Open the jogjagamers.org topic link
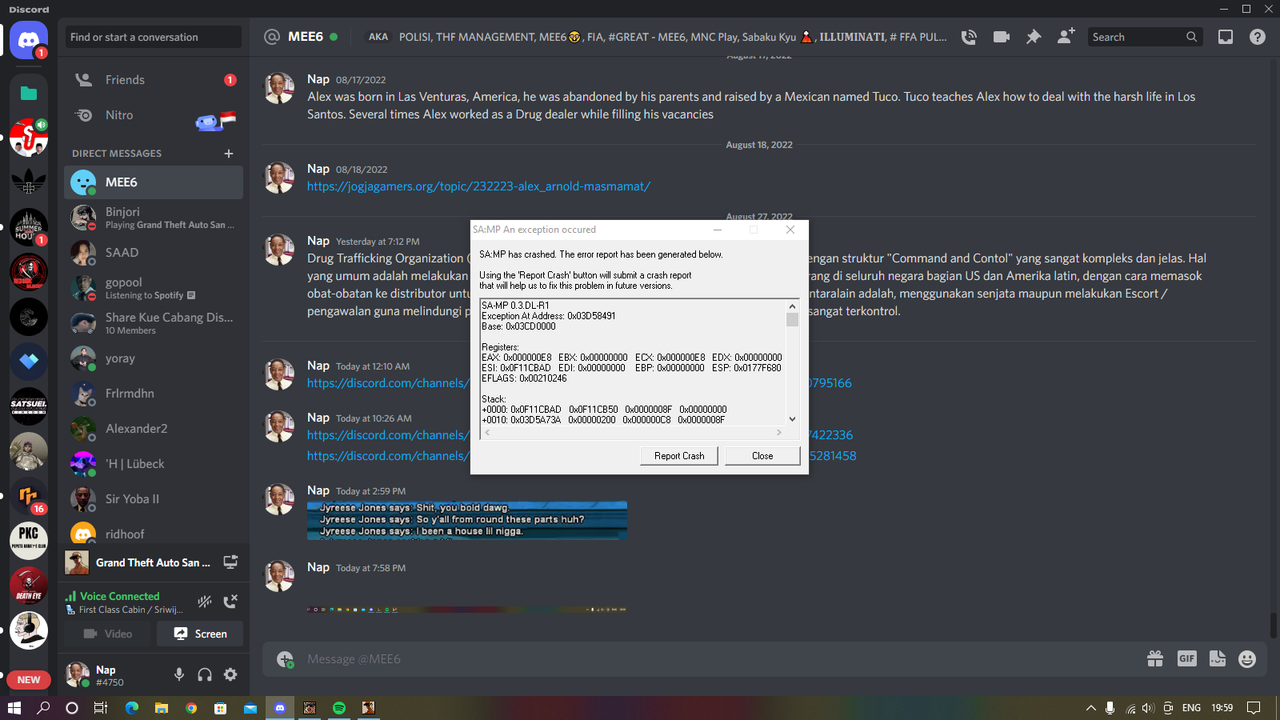 point(478,186)
